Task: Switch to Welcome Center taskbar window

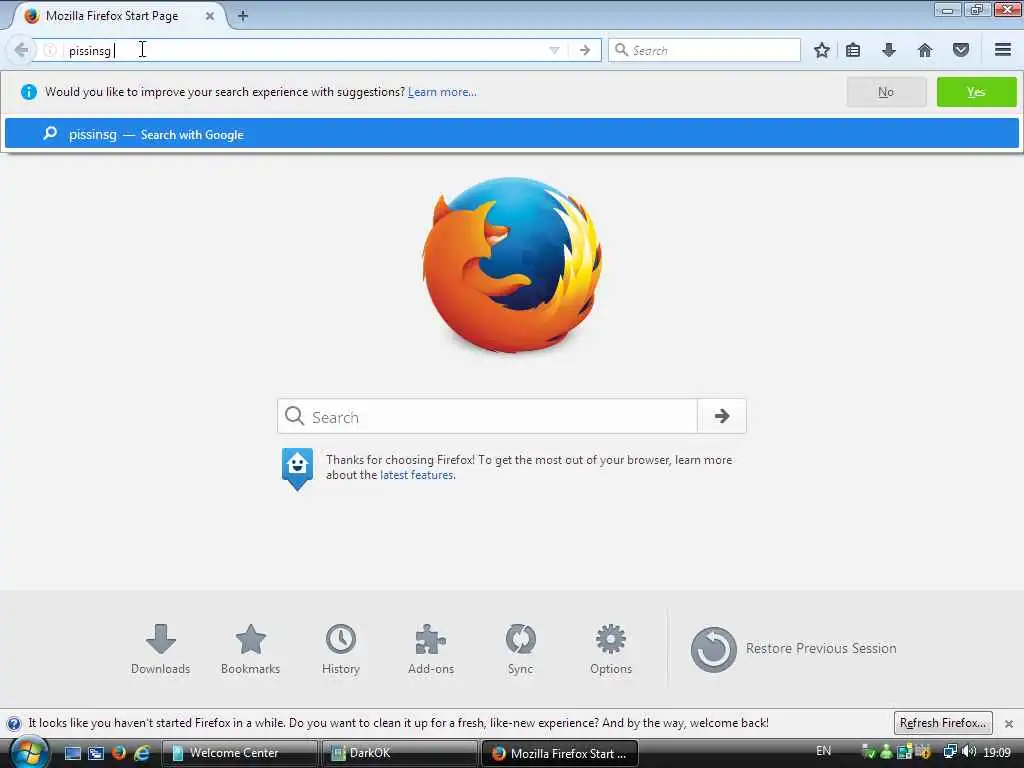Action: coord(239,753)
